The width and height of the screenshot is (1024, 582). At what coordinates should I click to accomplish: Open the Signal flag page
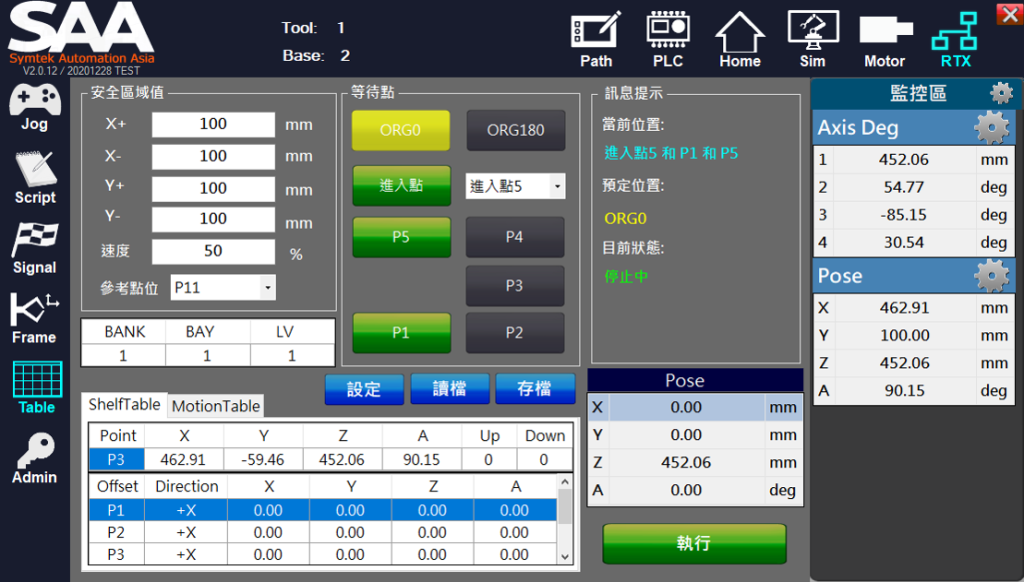pyautogui.click(x=35, y=248)
